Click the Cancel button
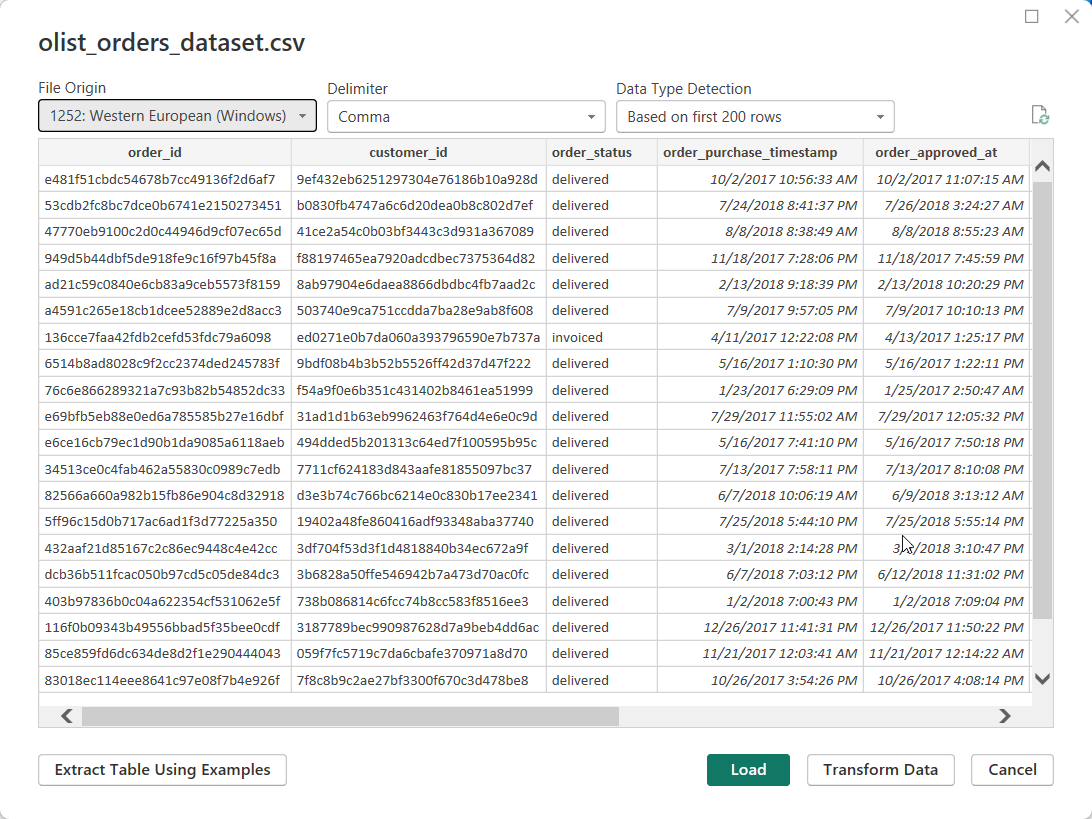 [1012, 770]
